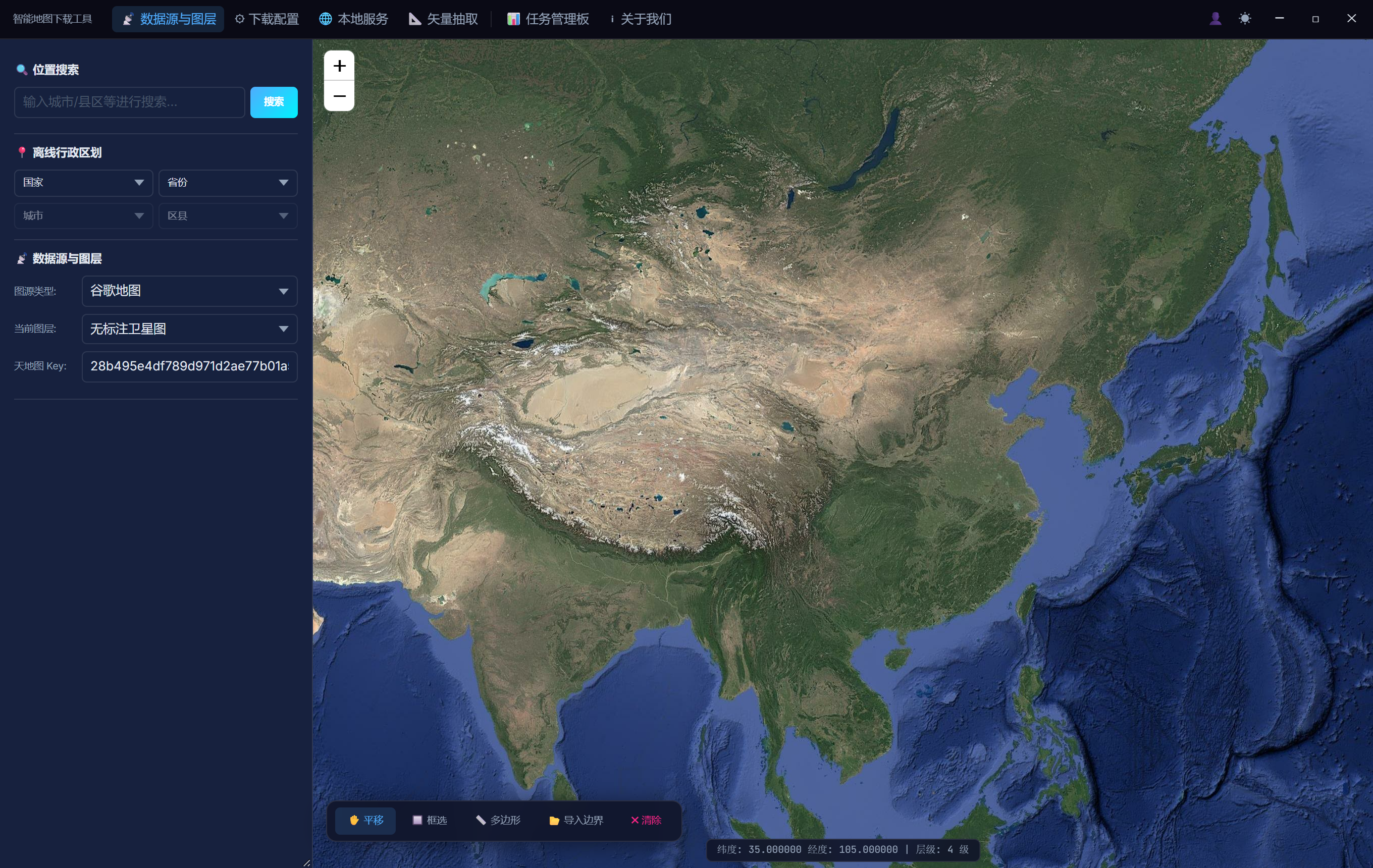Focus the city/county search input field
This screenshot has width=1373, height=868.
point(129,102)
